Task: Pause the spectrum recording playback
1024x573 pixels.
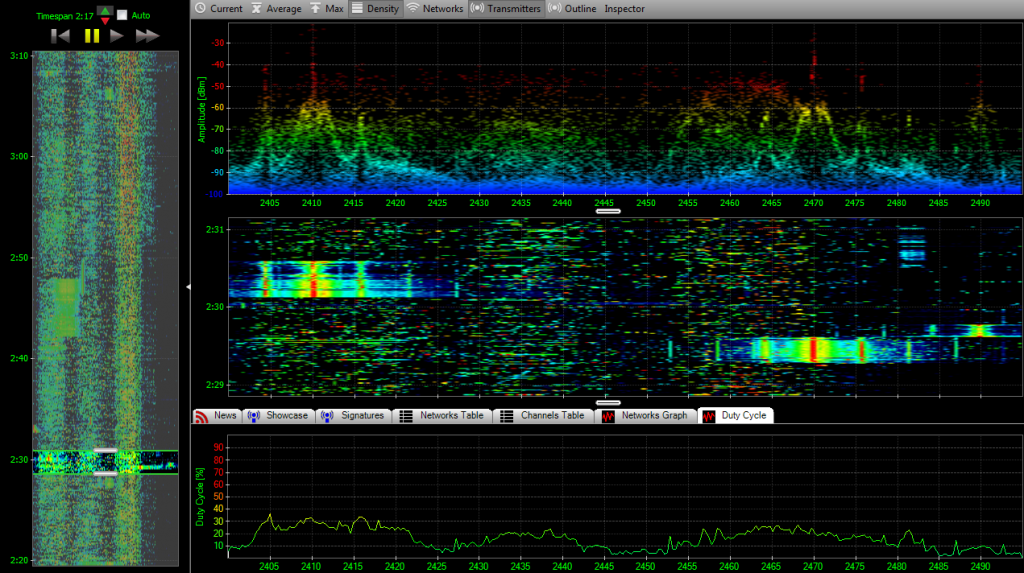Action: click(91, 36)
